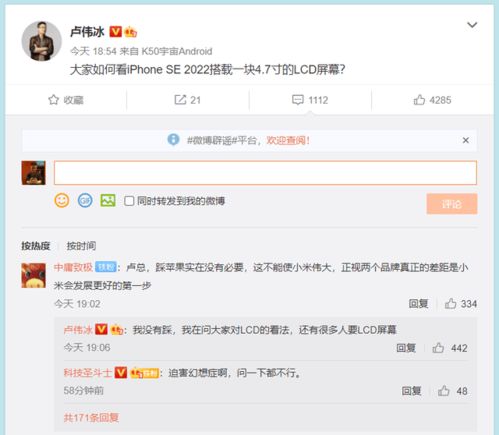Click the 今天 19:02 comment timestamp
This screenshot has height=435, width=499.
click(77, 304)
